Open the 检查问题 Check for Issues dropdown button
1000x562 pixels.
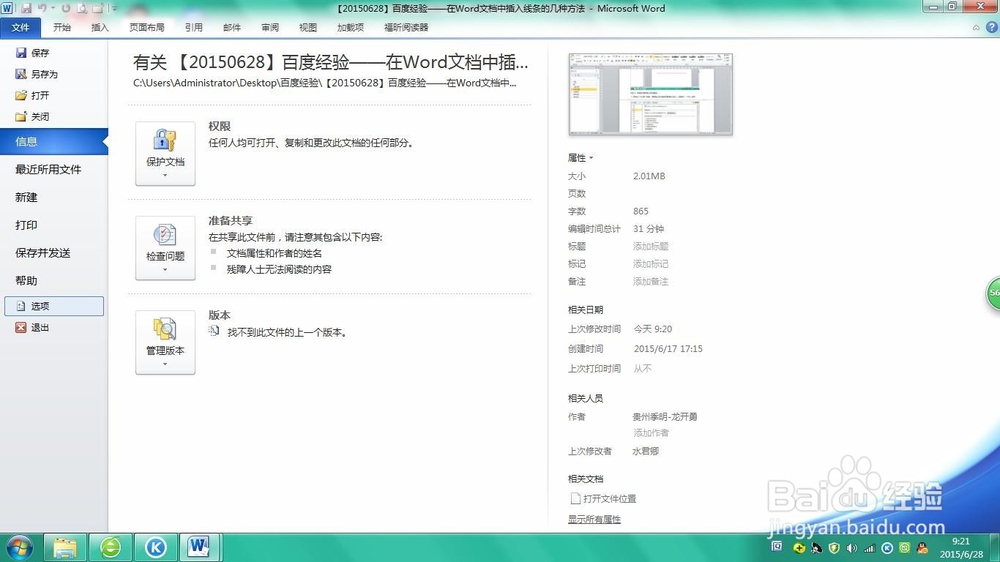165,248
